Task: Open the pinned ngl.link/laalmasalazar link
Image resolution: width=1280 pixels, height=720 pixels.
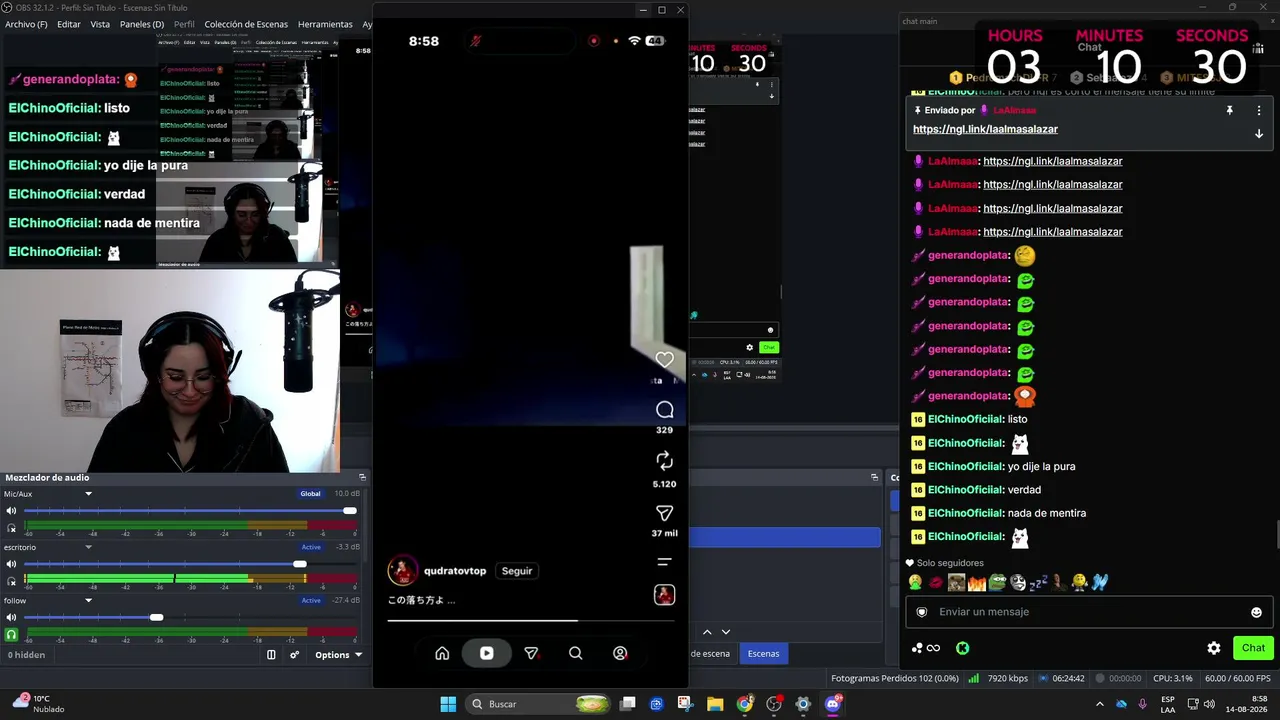Action: 985,129
